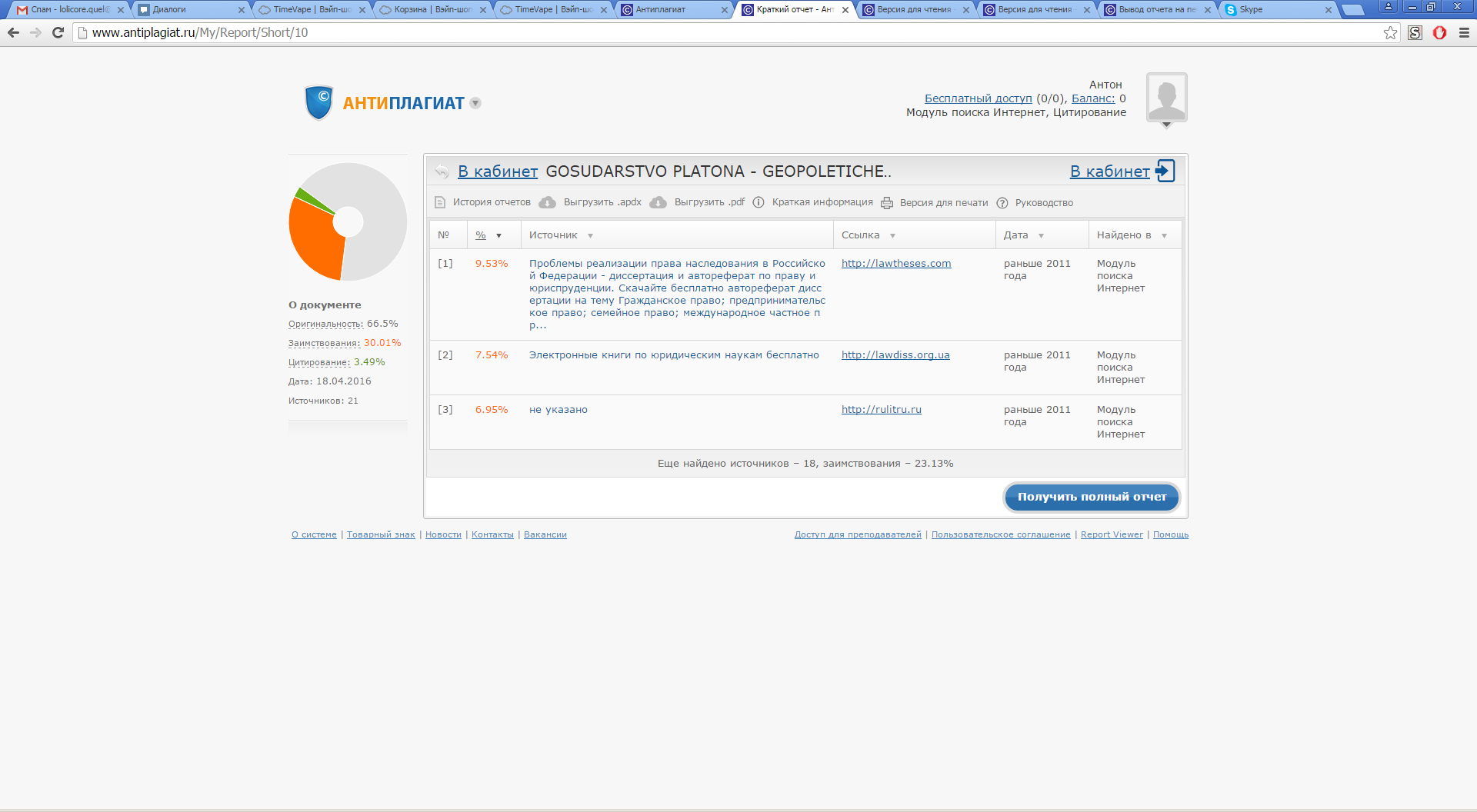Open the Найдено в column dropdown arrow

tap(1164, 236)
